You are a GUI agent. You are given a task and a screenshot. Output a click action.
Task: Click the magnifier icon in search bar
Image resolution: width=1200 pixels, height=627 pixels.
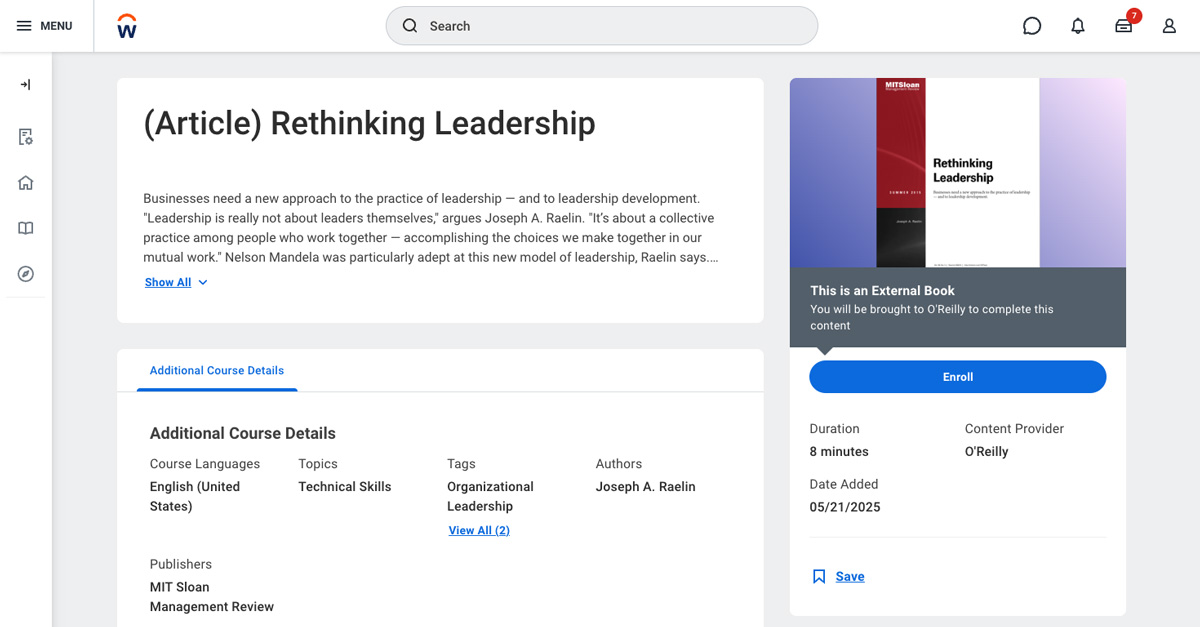click(x=410, y=26)
